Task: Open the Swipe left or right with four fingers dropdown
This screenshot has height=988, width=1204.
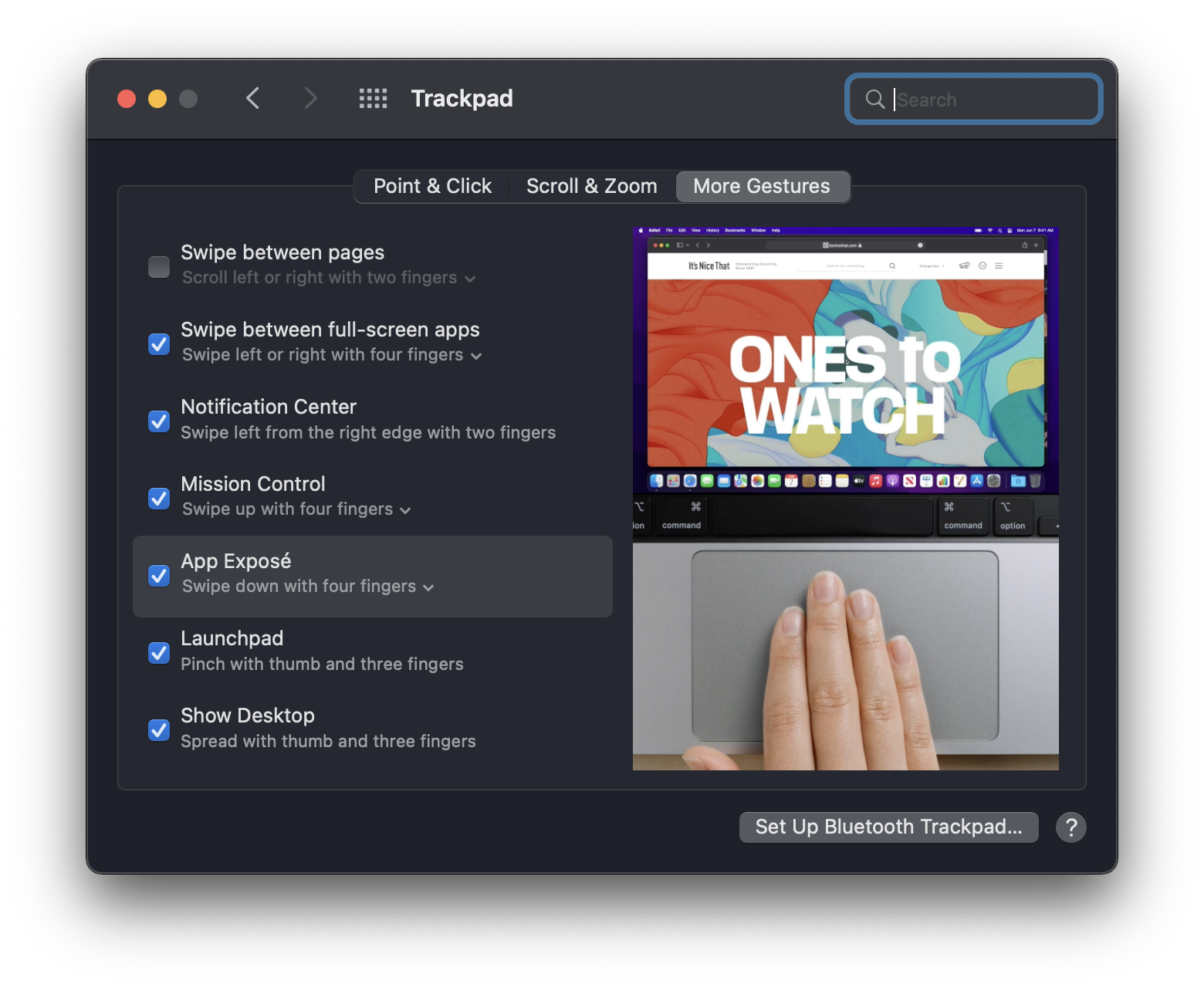Action: (x=332, y=355)
